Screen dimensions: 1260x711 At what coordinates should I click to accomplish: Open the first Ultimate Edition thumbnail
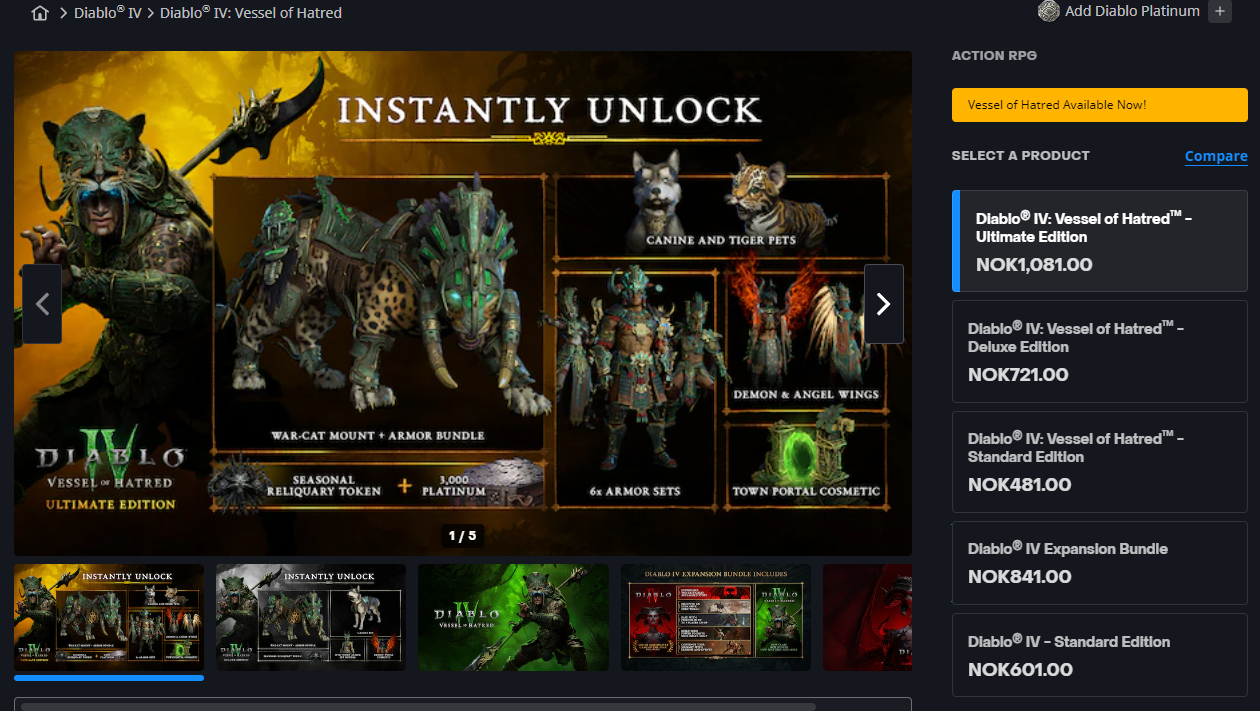[x=109, y=618]
